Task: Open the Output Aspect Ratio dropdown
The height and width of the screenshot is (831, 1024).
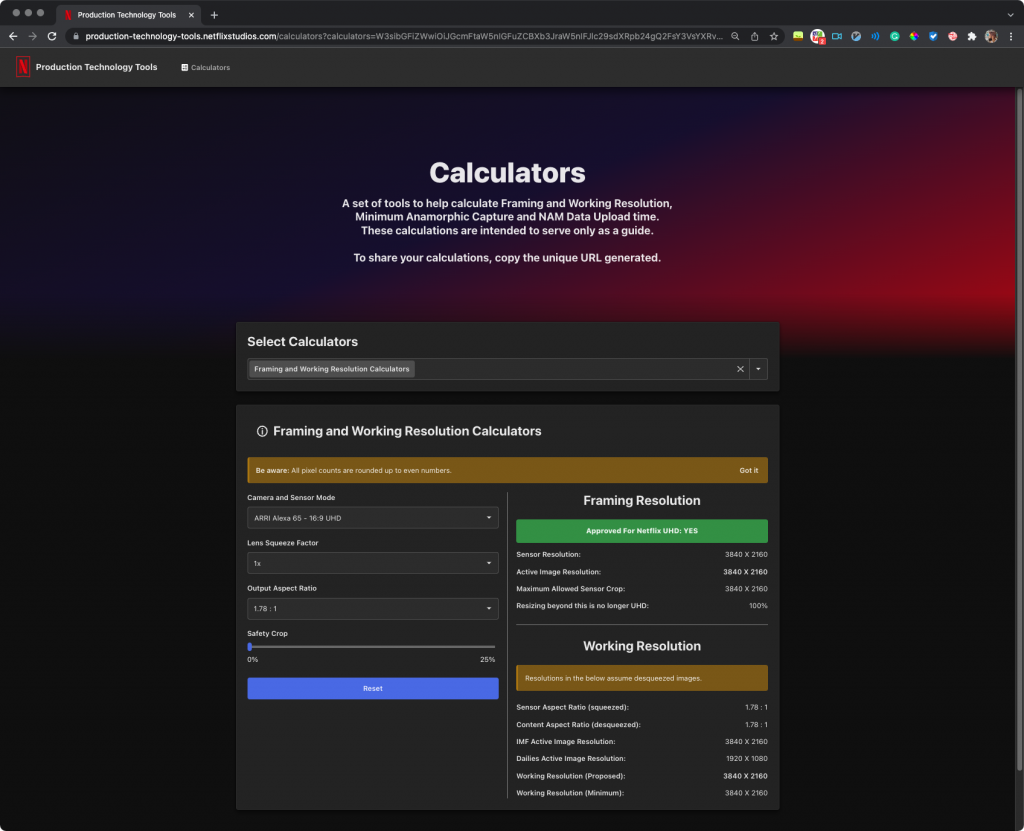Action: tap(372, 608)
